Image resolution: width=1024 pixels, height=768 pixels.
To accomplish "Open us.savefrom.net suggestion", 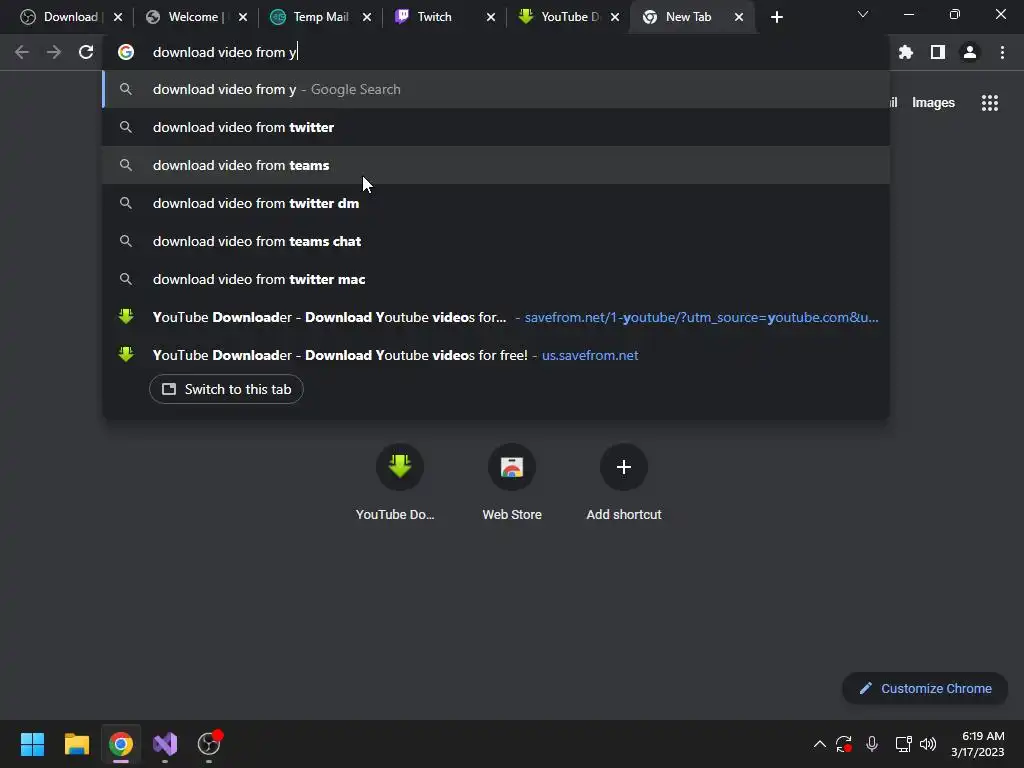I will [496, 355].
